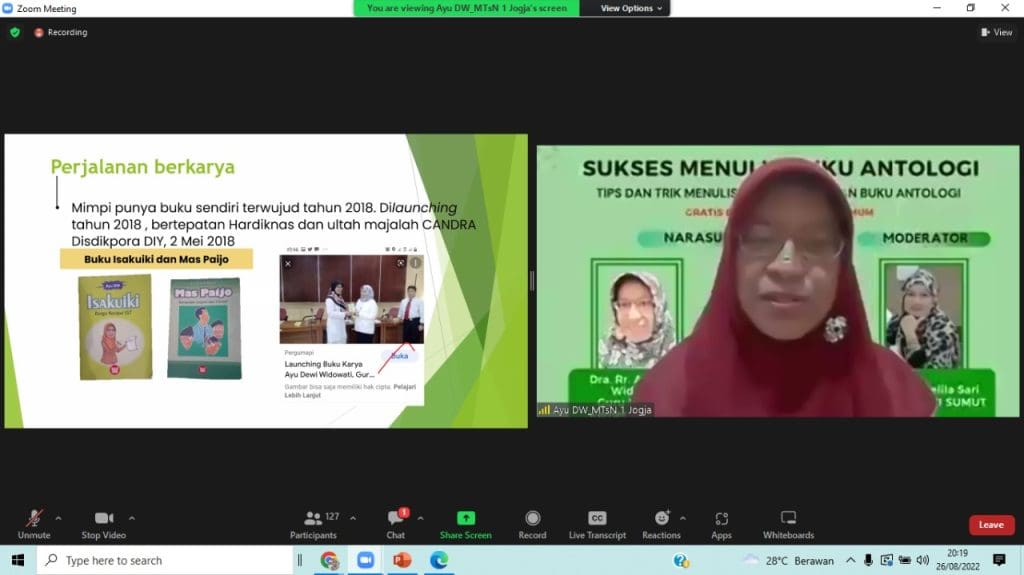Click the battery tray icon
1024x575 pixels.
(x=904, y=560)
